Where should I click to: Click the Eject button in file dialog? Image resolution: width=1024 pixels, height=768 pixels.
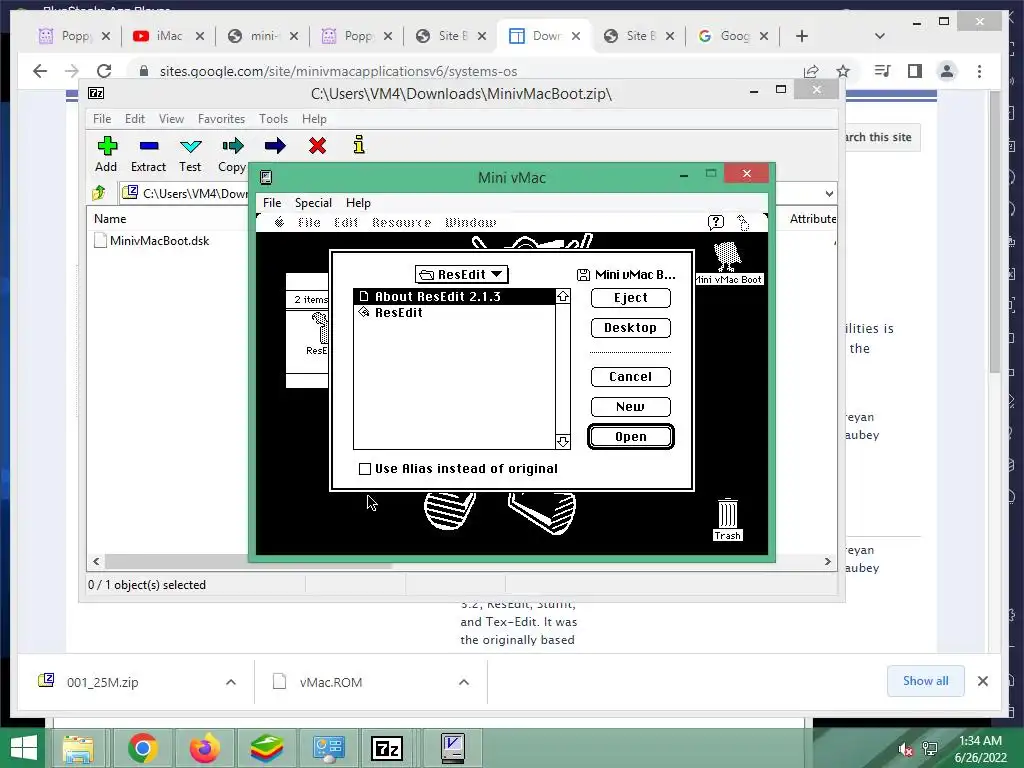[630, 298]
